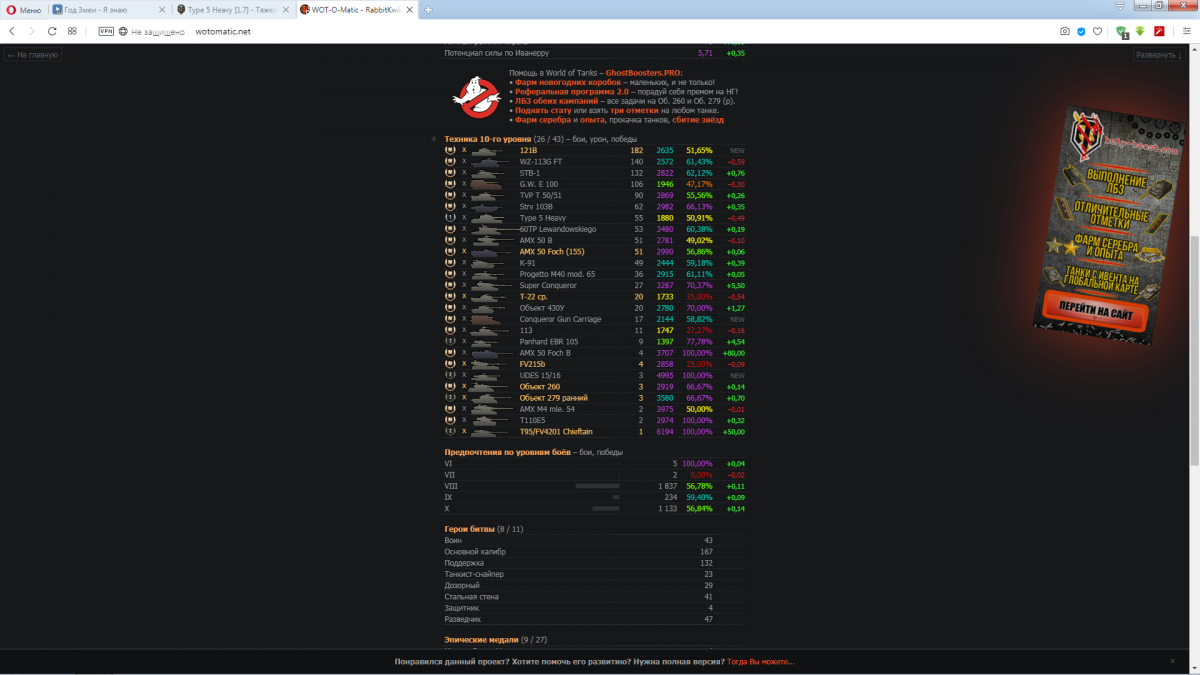The width and height of the screenshot is (1200, 675).
Task: Click the Объект 260 tank silhouette
Action: pyautogui.click(x=488, y=386)
